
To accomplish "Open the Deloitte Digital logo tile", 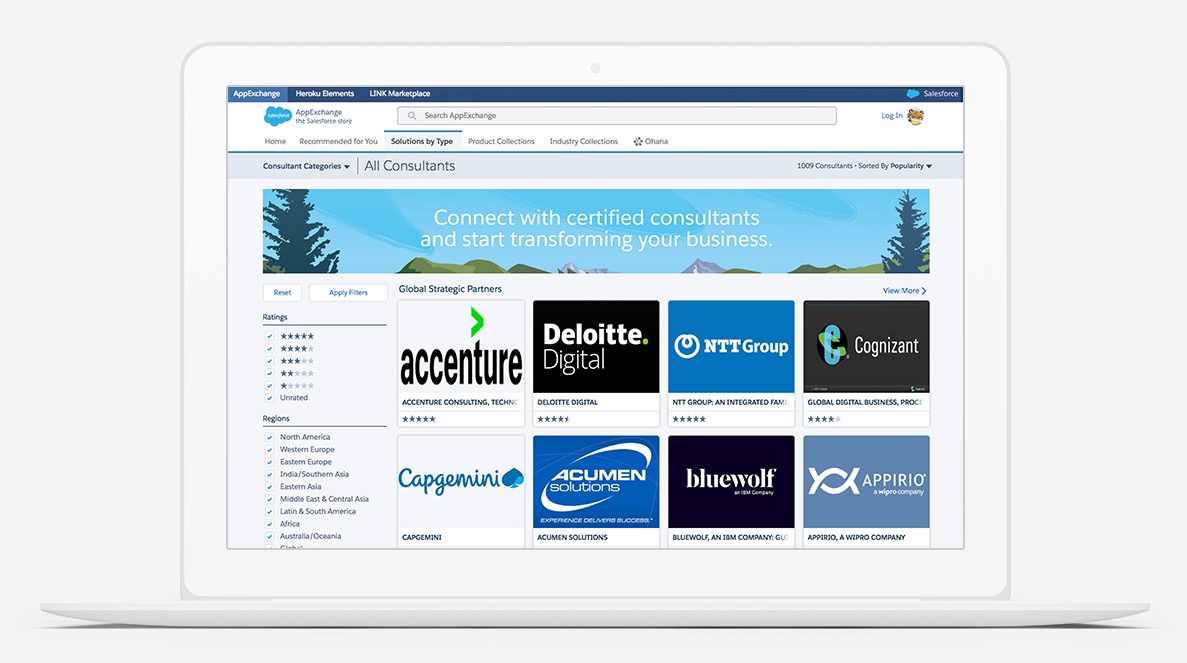I will [596, 347].
